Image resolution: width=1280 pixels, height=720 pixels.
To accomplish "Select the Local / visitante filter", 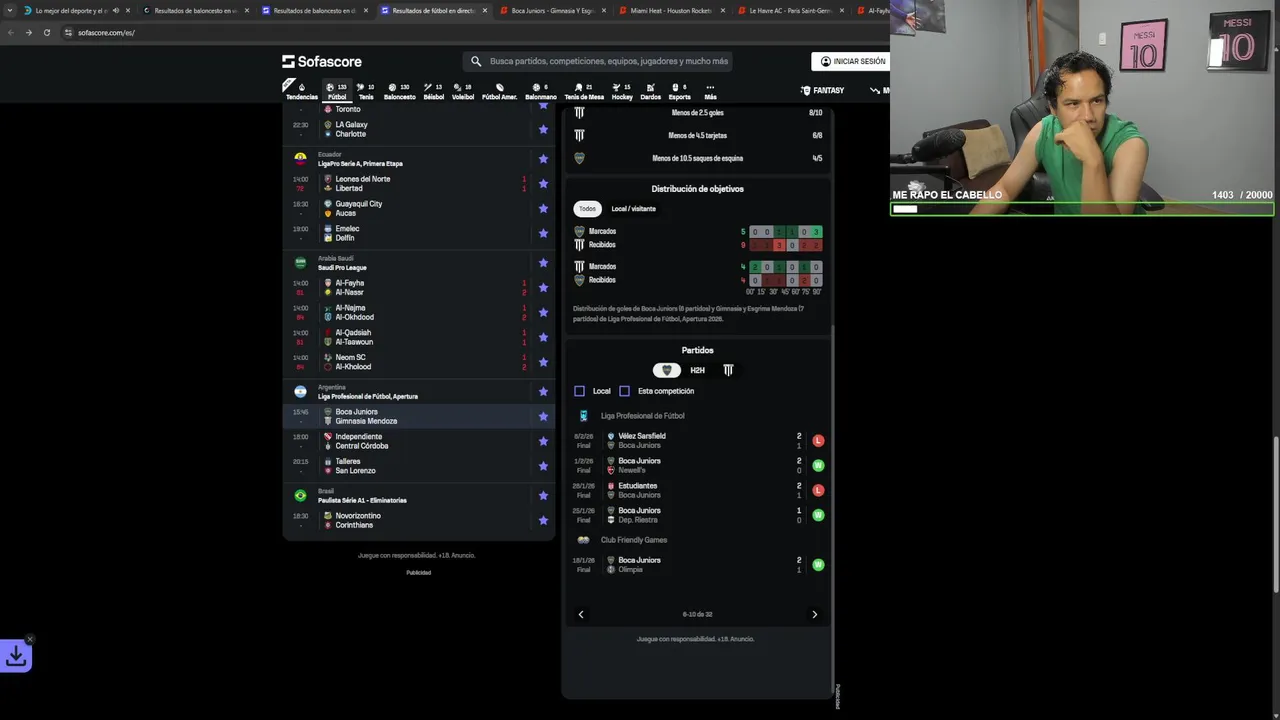I will click(634, 209).
